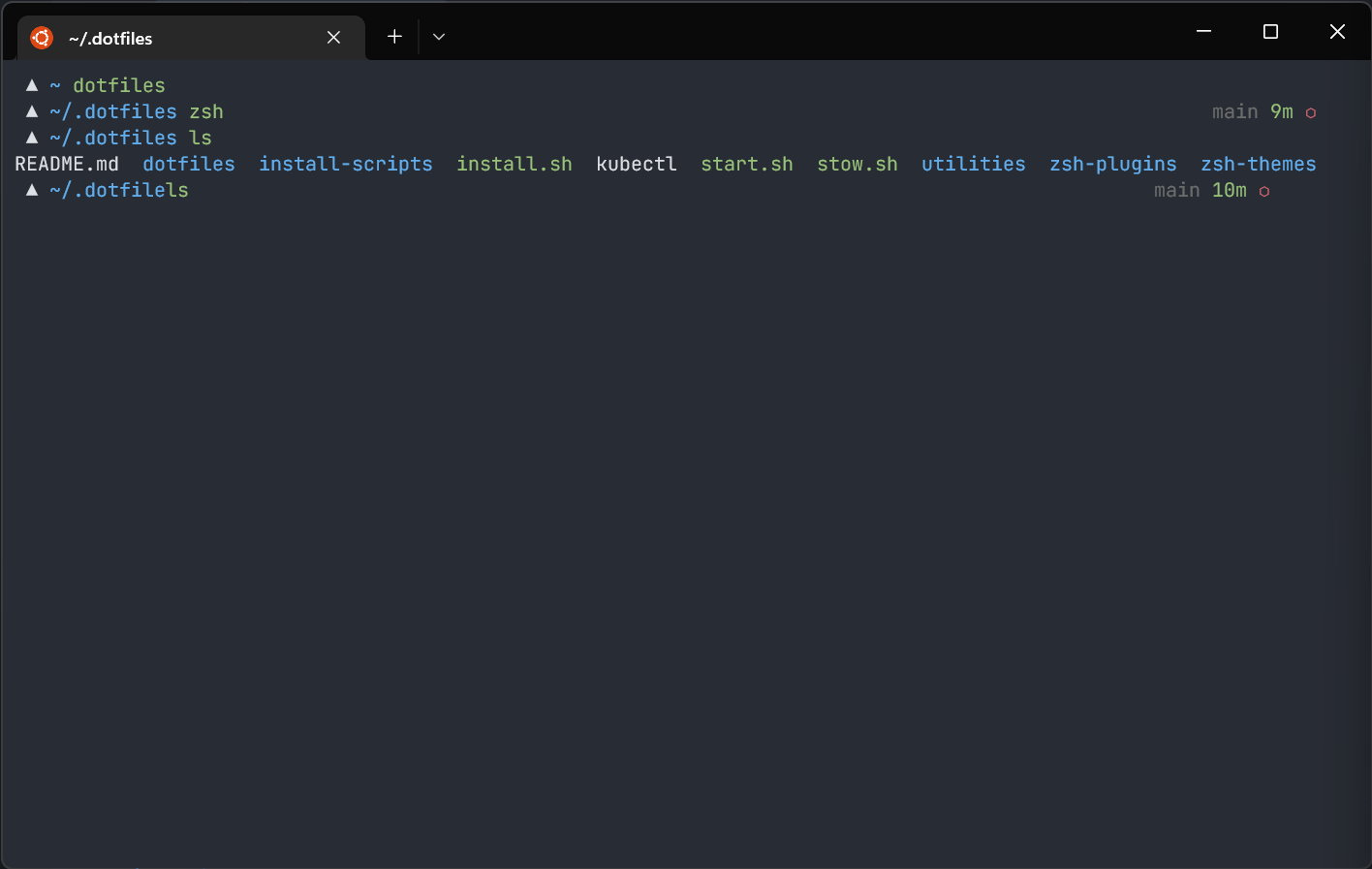This screenshot has width=1372, height=869.
Task: Click the red git status circle beside "9m"
Action: click(1311, 111)
